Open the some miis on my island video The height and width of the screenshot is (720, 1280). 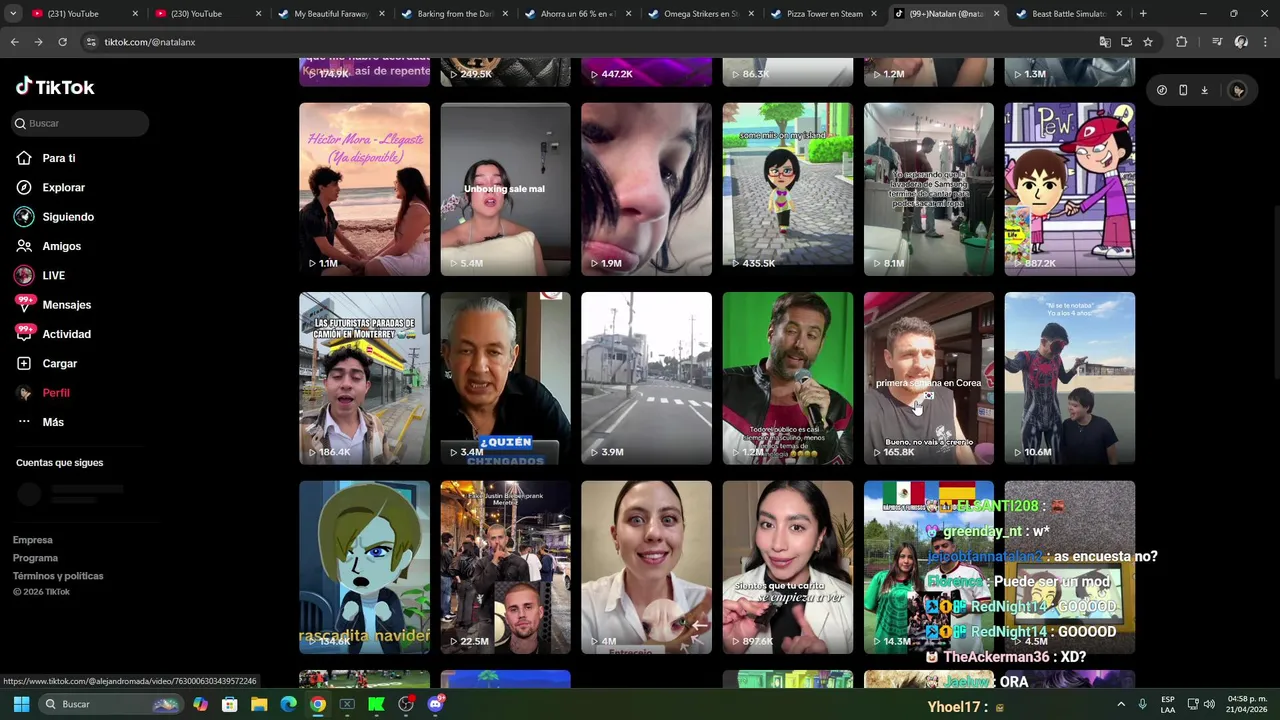click(x=788, y=189)
